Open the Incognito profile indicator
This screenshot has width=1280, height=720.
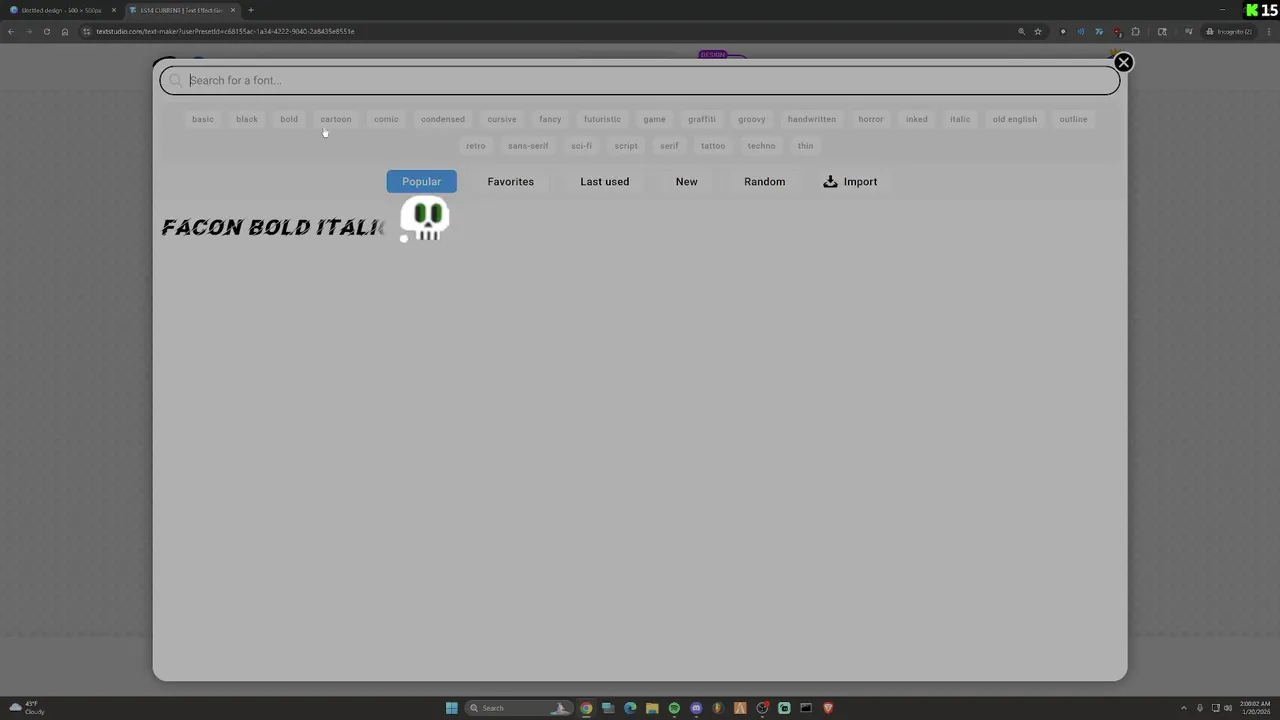point(1229,31)
